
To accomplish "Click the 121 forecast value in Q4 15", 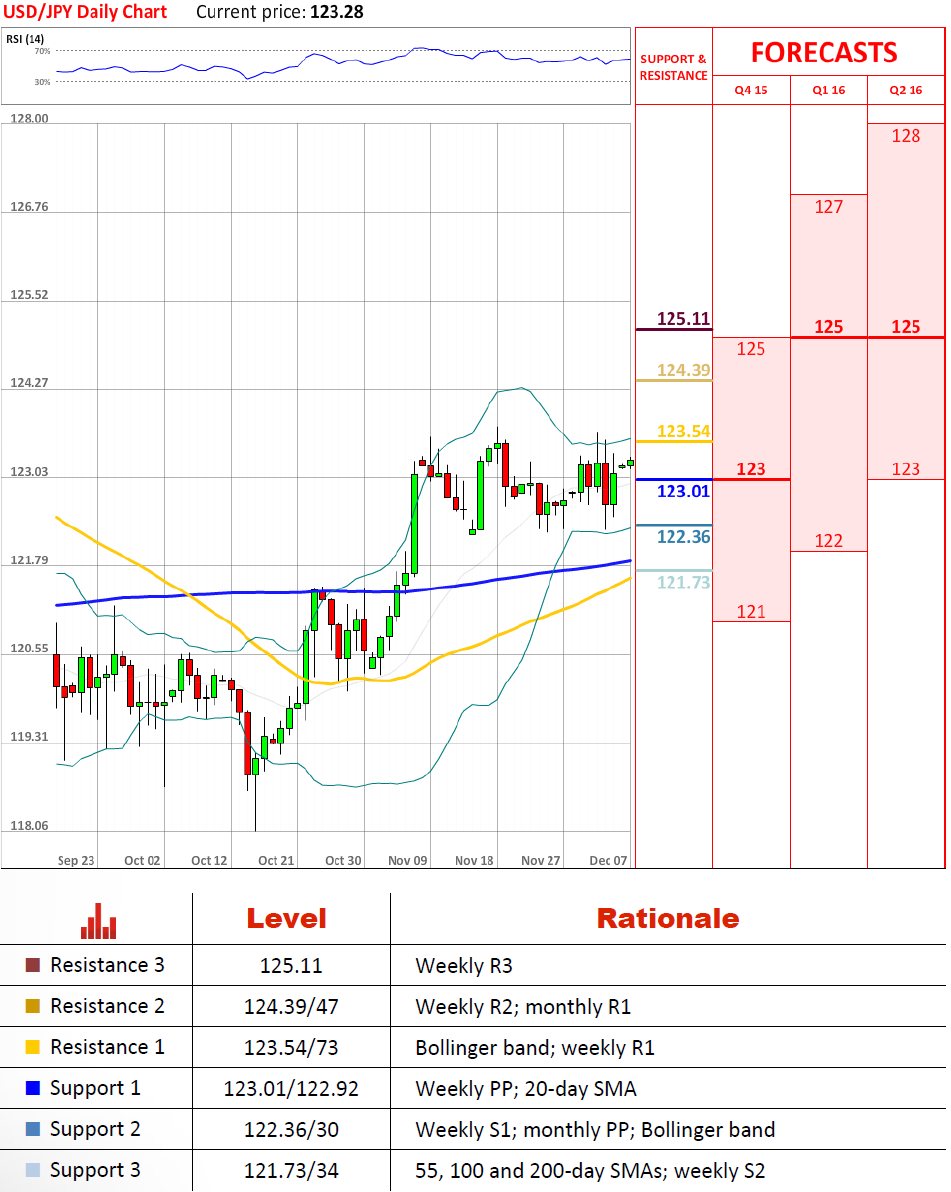I will [x=751, y=611].
